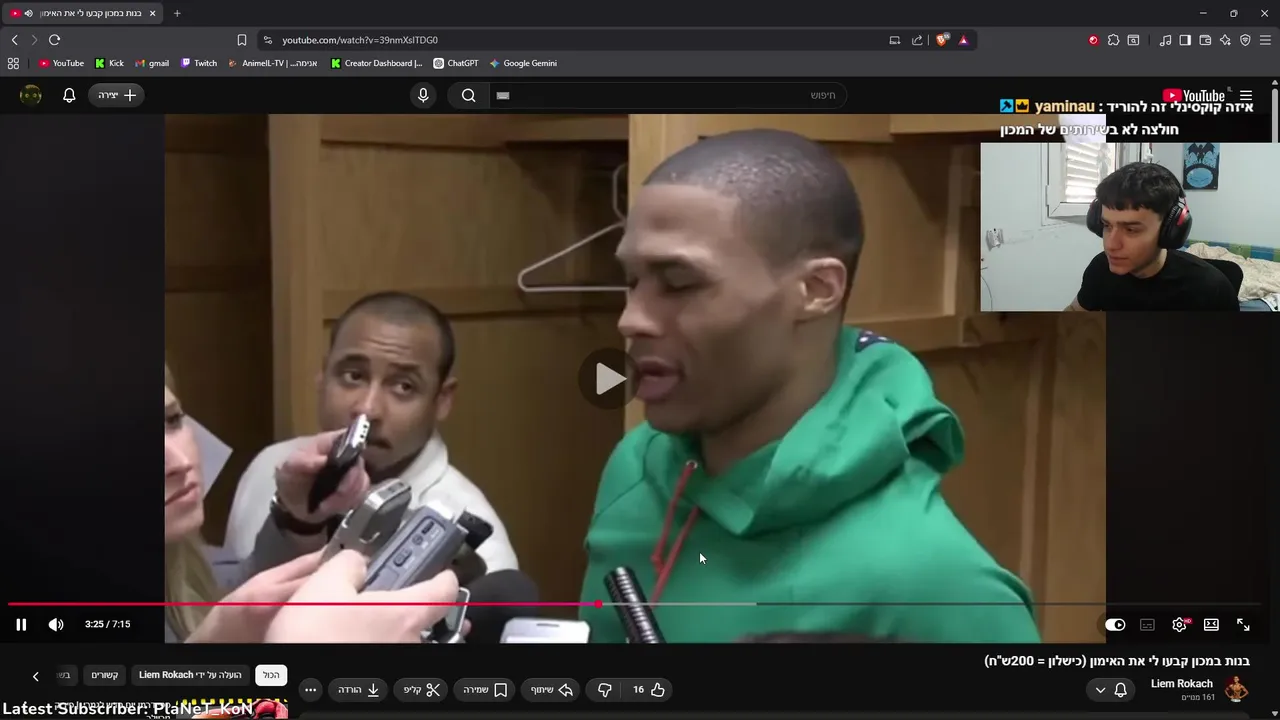Viewport: 1280px width, 720px height.
Task: Download video with הורדה button
Action: pyautogui.click(x=359, y=689)
